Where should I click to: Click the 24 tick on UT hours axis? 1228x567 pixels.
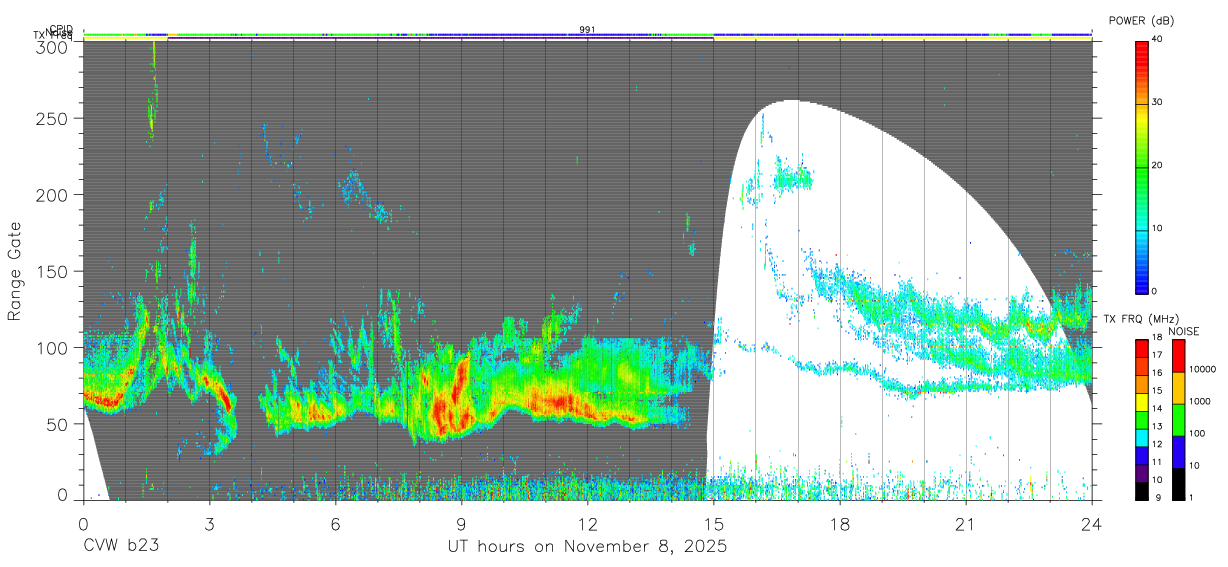coord(1091,524)
